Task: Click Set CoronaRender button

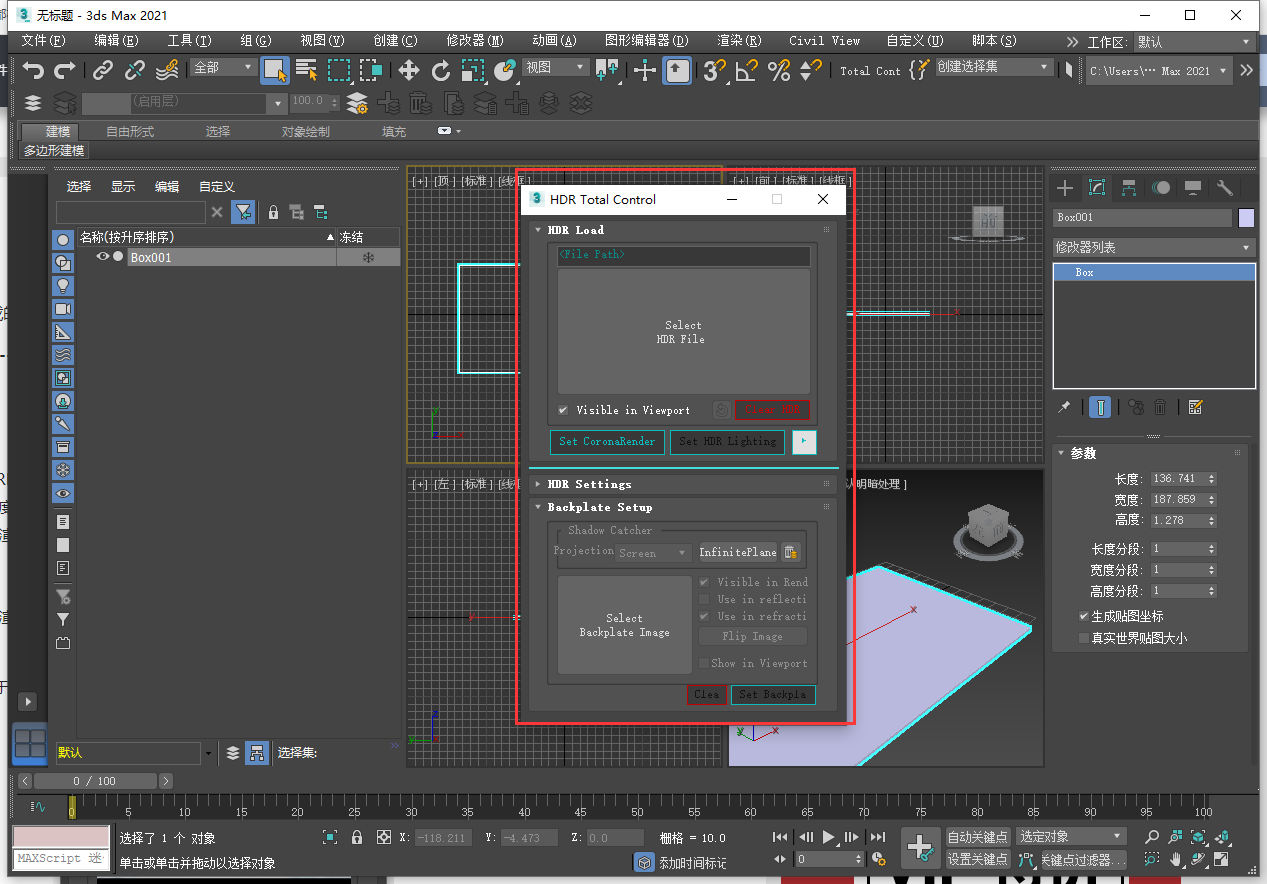Action: coord(607,441)
